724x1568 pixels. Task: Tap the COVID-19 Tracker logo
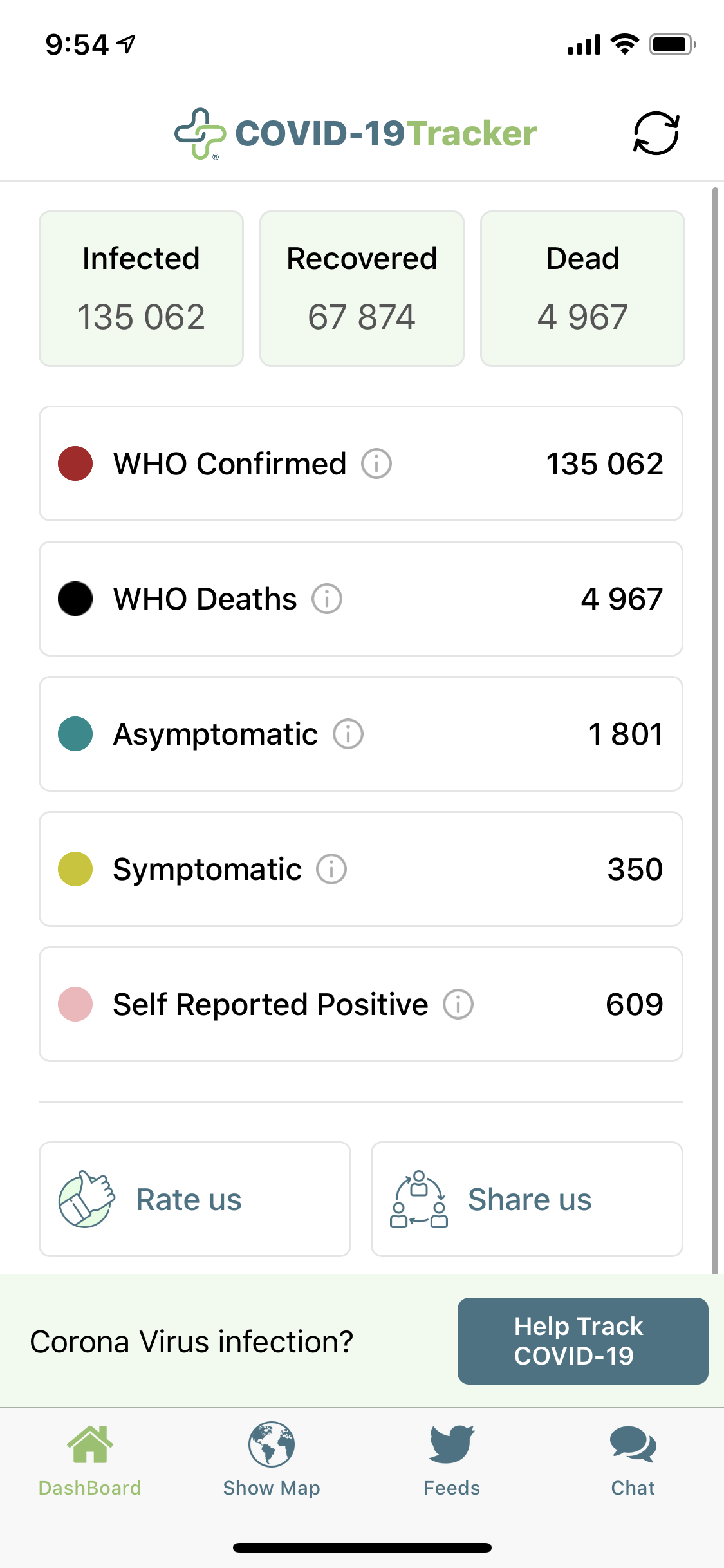pyautogui.click(x=356, y=134)
